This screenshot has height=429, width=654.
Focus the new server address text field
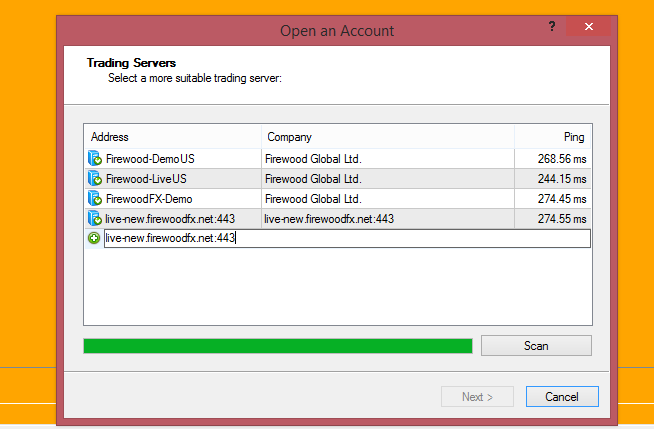[346, 238]
